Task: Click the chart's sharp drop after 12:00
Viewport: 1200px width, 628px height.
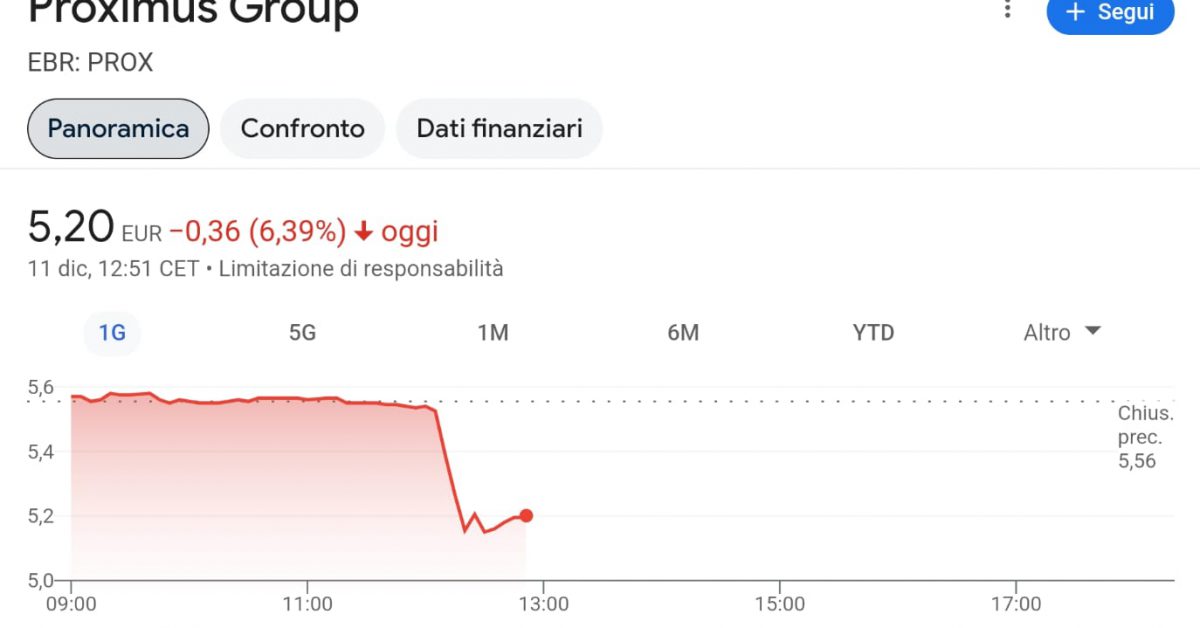Action: (x=450, y=470)
